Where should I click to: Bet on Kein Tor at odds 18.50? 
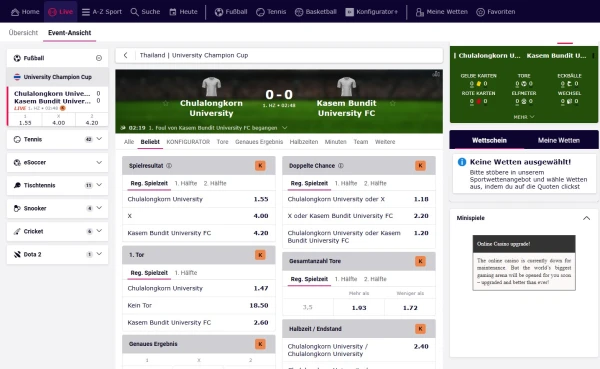[x=199, y=305]
